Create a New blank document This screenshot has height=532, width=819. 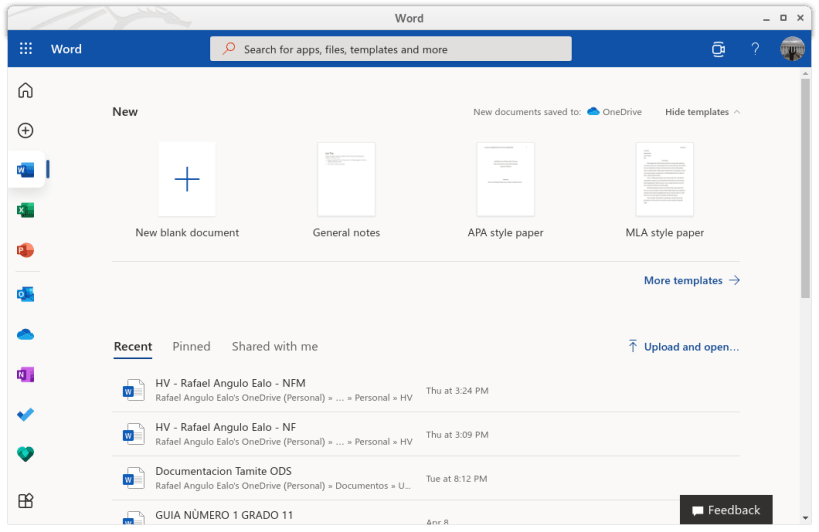(187, 179)
